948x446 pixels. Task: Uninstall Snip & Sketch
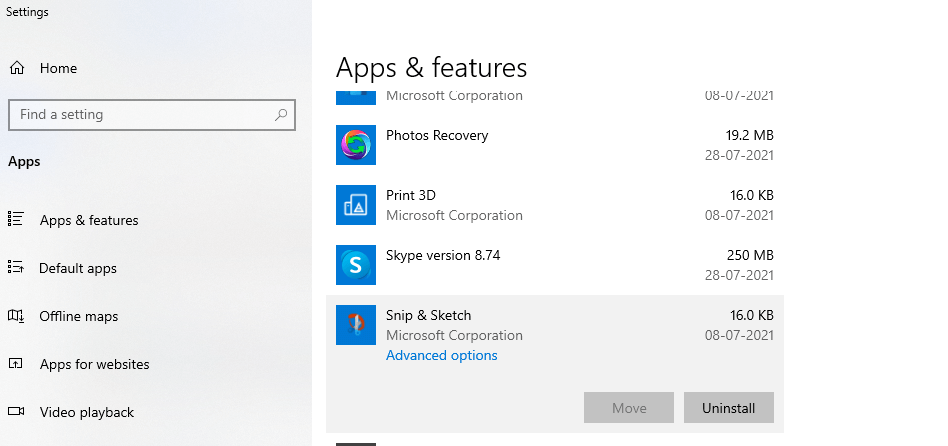728,408
